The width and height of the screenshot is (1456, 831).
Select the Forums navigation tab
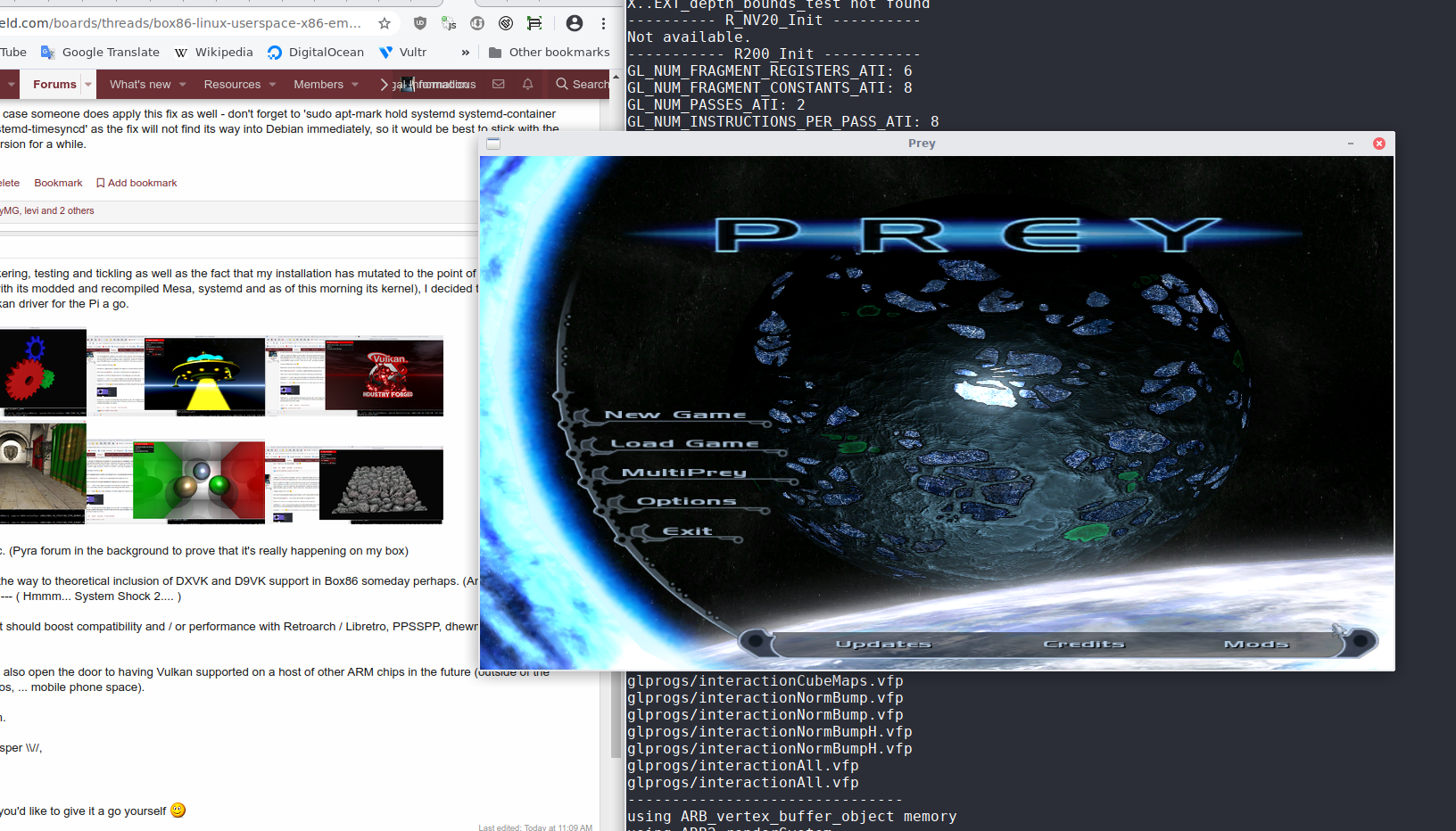tap(54, 84)
